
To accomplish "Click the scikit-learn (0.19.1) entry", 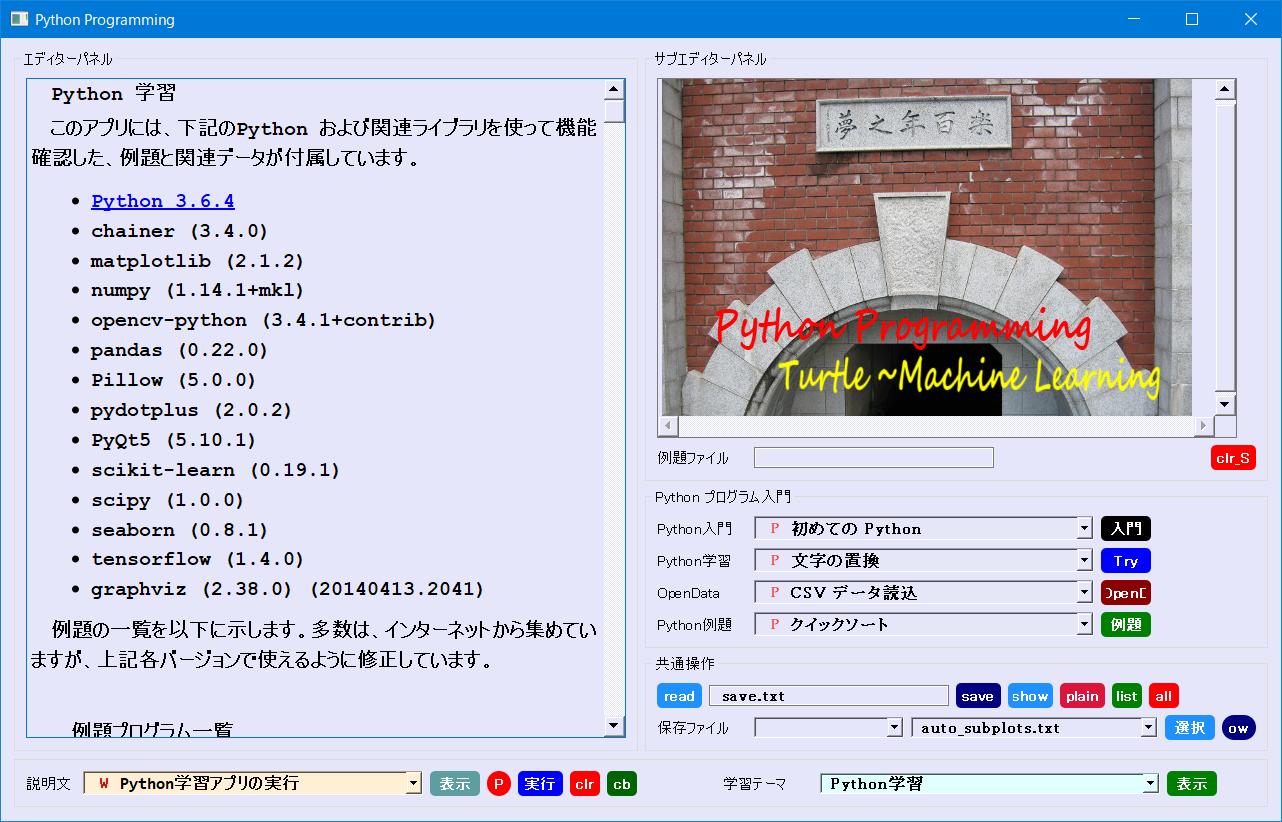I will coord(216,470).
